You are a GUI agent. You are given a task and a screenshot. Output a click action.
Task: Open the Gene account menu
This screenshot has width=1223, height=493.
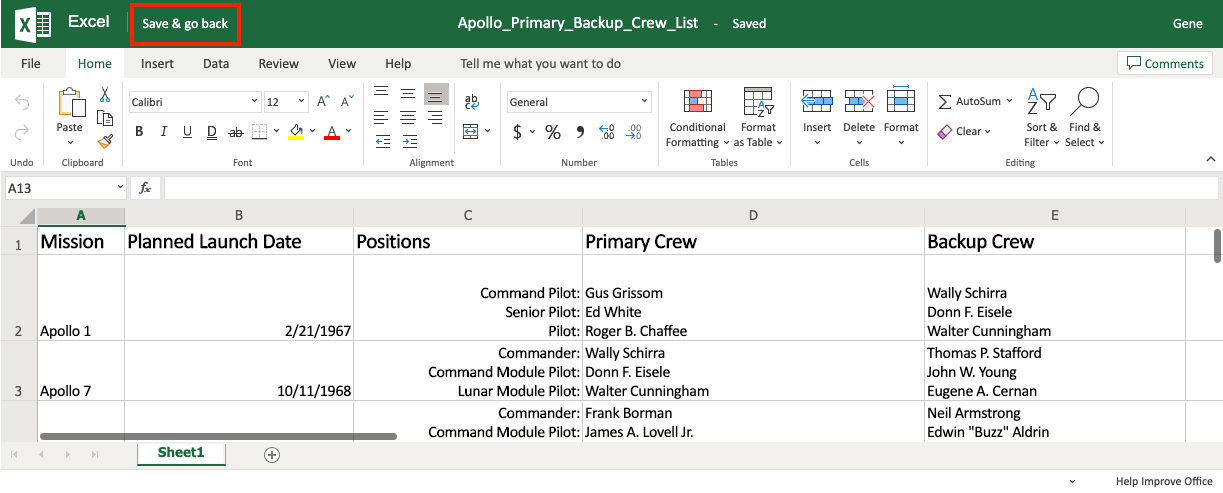click(x=1187, y=23)
